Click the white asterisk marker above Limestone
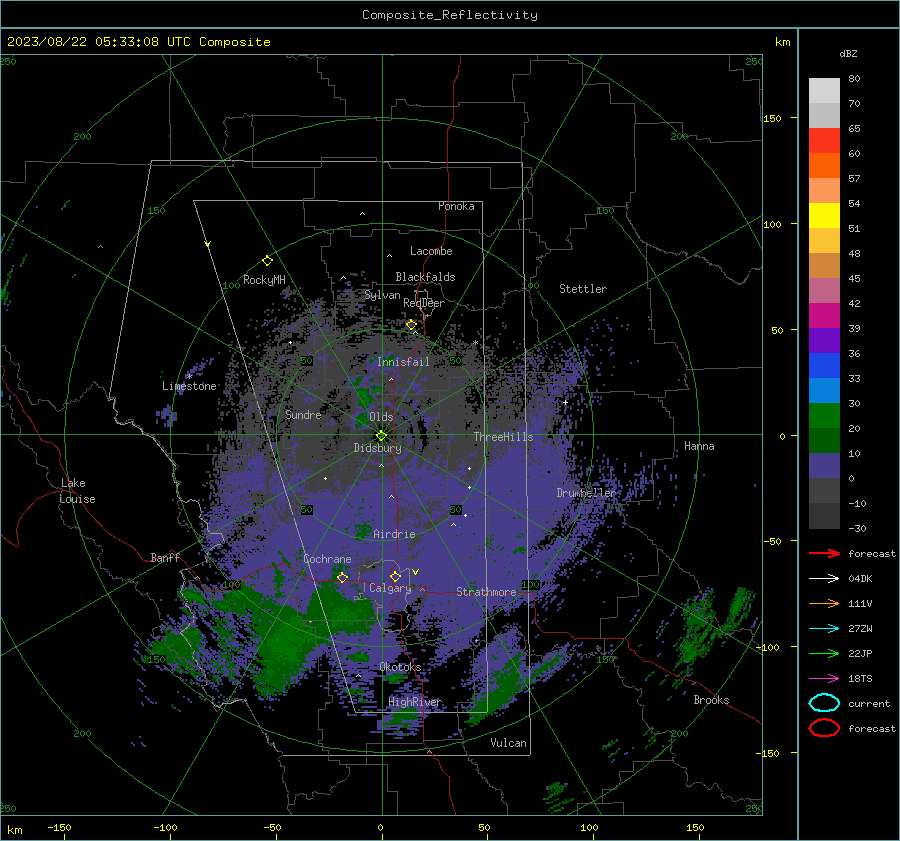Viewport: 900px width, 841px height. (x=189, y=376)
